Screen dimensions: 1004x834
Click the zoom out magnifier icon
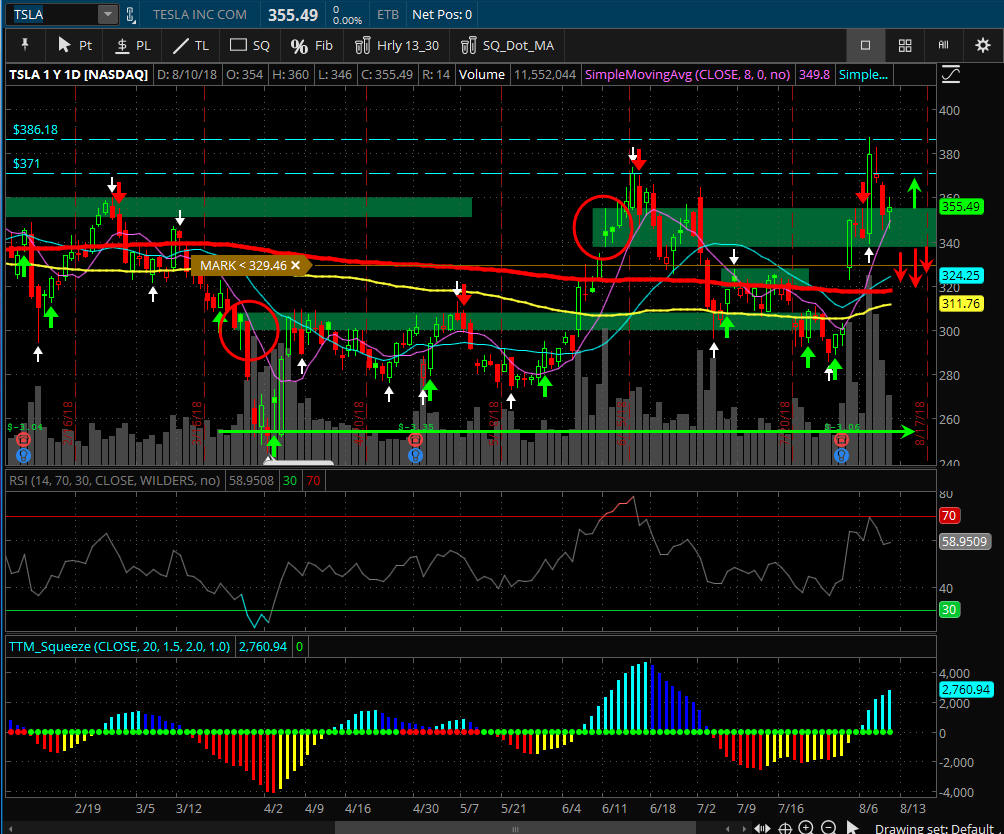pyautogui.click(x=828, y=827)
